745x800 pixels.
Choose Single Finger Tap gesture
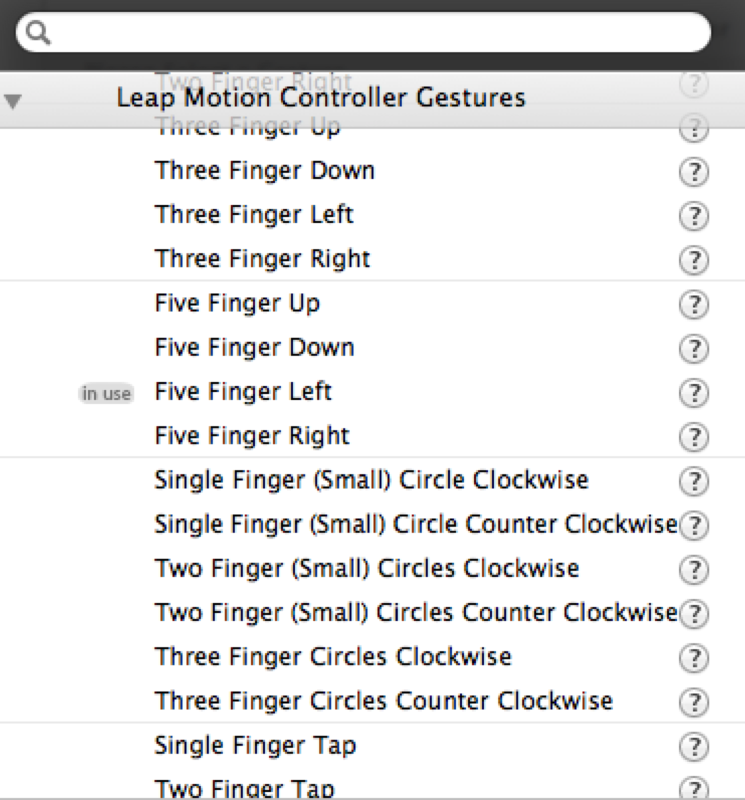[x=255, y=746]
